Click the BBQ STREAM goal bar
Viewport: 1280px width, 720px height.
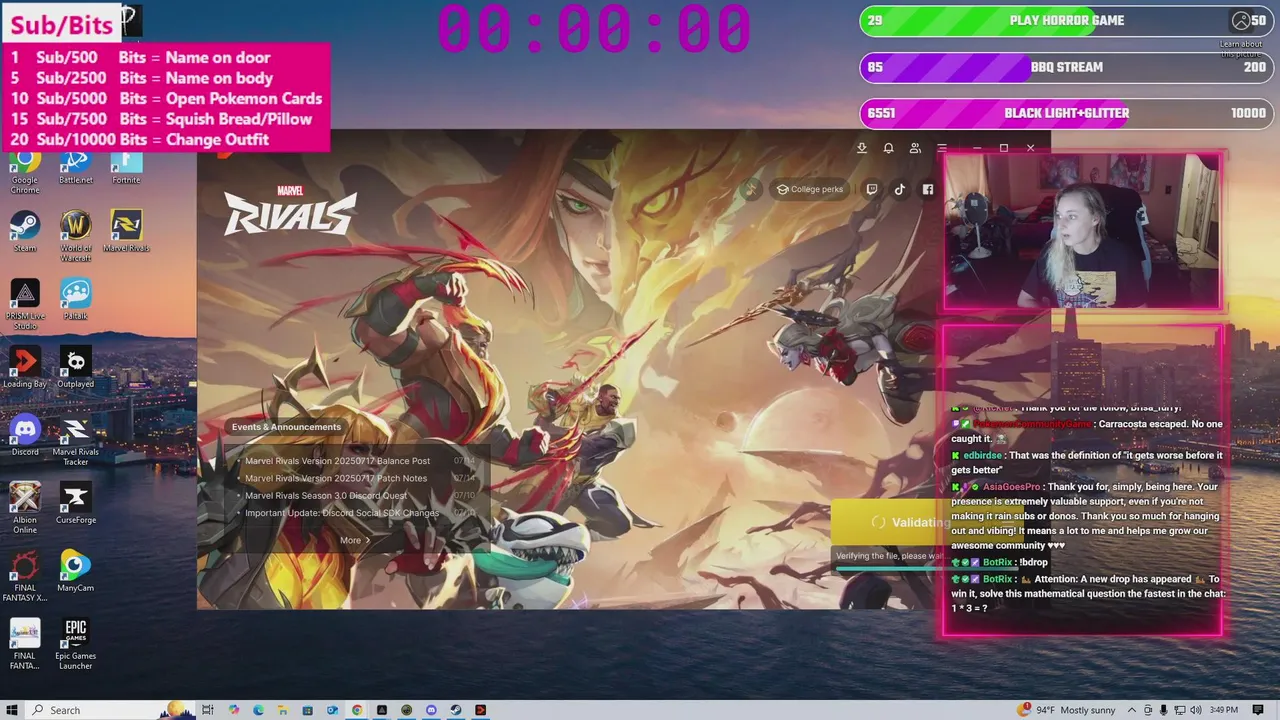point(1067,67)
